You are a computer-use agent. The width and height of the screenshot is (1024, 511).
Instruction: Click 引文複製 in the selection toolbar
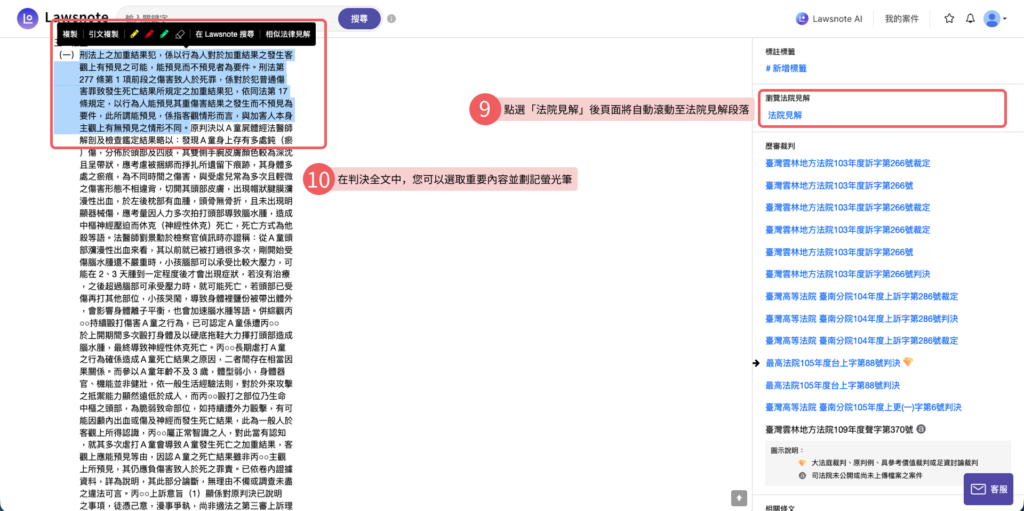(x=104, y=34)
